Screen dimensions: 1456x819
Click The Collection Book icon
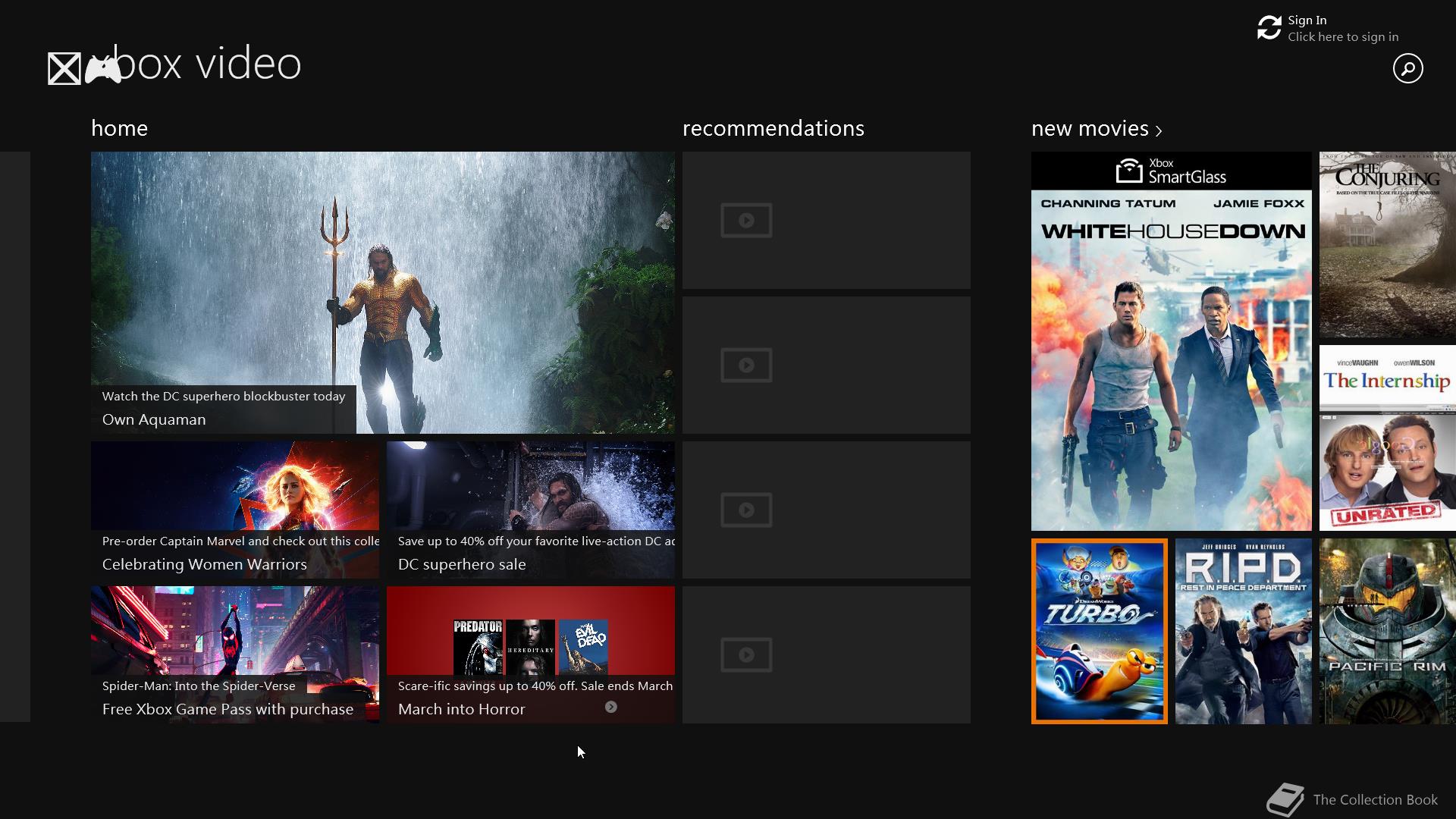click(1285, 799)
